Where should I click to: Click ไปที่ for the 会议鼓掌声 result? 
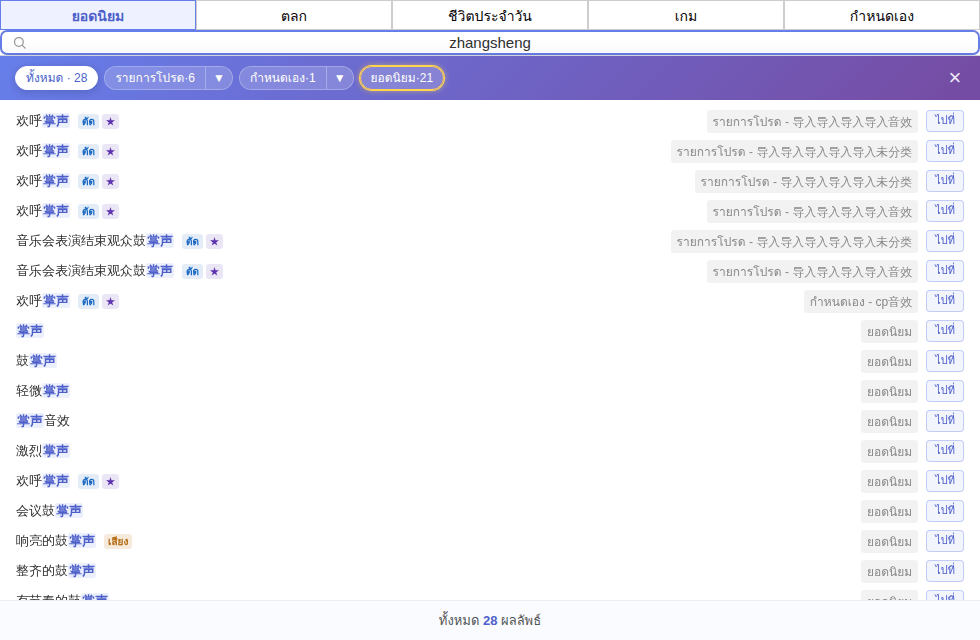click(944, 511)
